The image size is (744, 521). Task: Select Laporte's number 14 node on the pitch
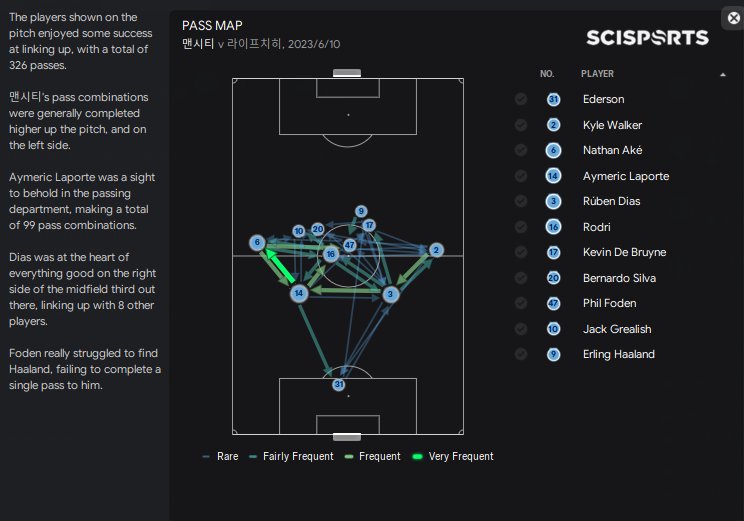point(299,293)
